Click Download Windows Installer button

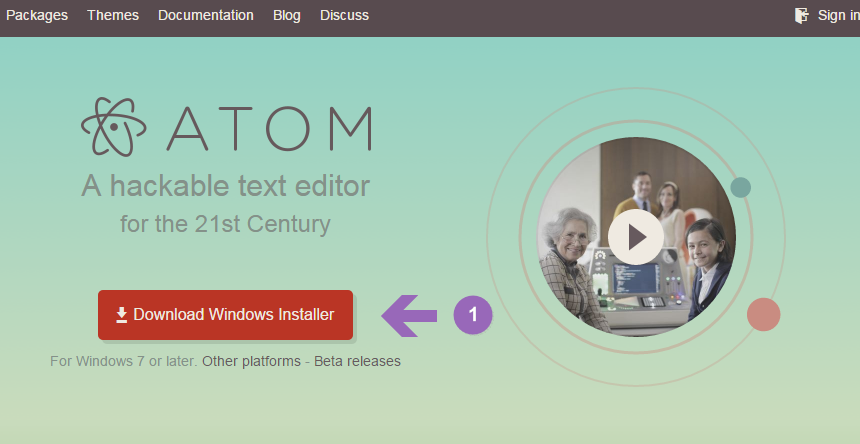[225, 315]
